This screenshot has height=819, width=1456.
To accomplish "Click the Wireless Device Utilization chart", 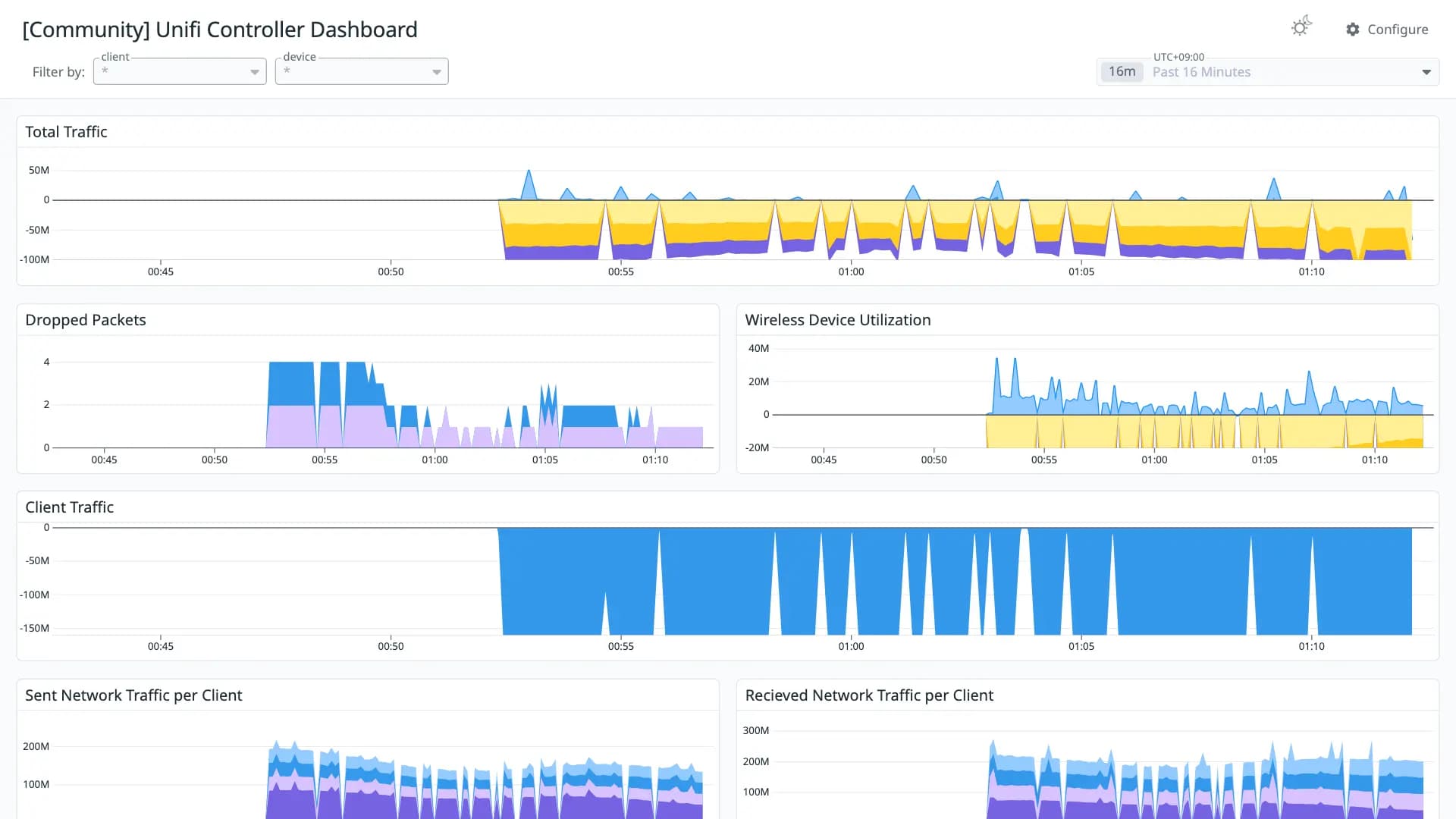I will pyautogui.click(x=1103, y=398).
